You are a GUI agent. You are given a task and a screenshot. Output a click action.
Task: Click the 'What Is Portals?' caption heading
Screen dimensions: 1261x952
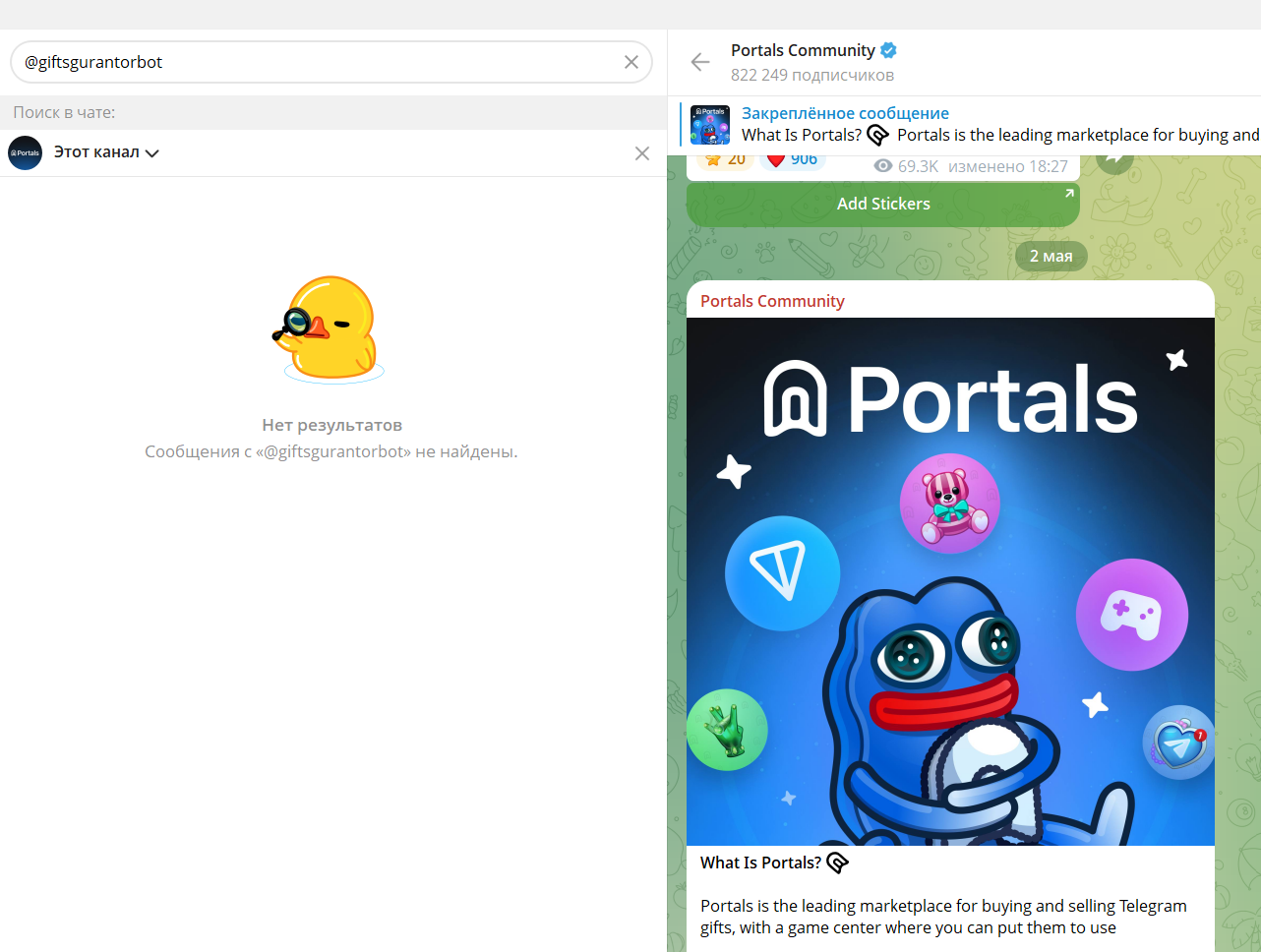pyautogui.click(x=760, y=863)
